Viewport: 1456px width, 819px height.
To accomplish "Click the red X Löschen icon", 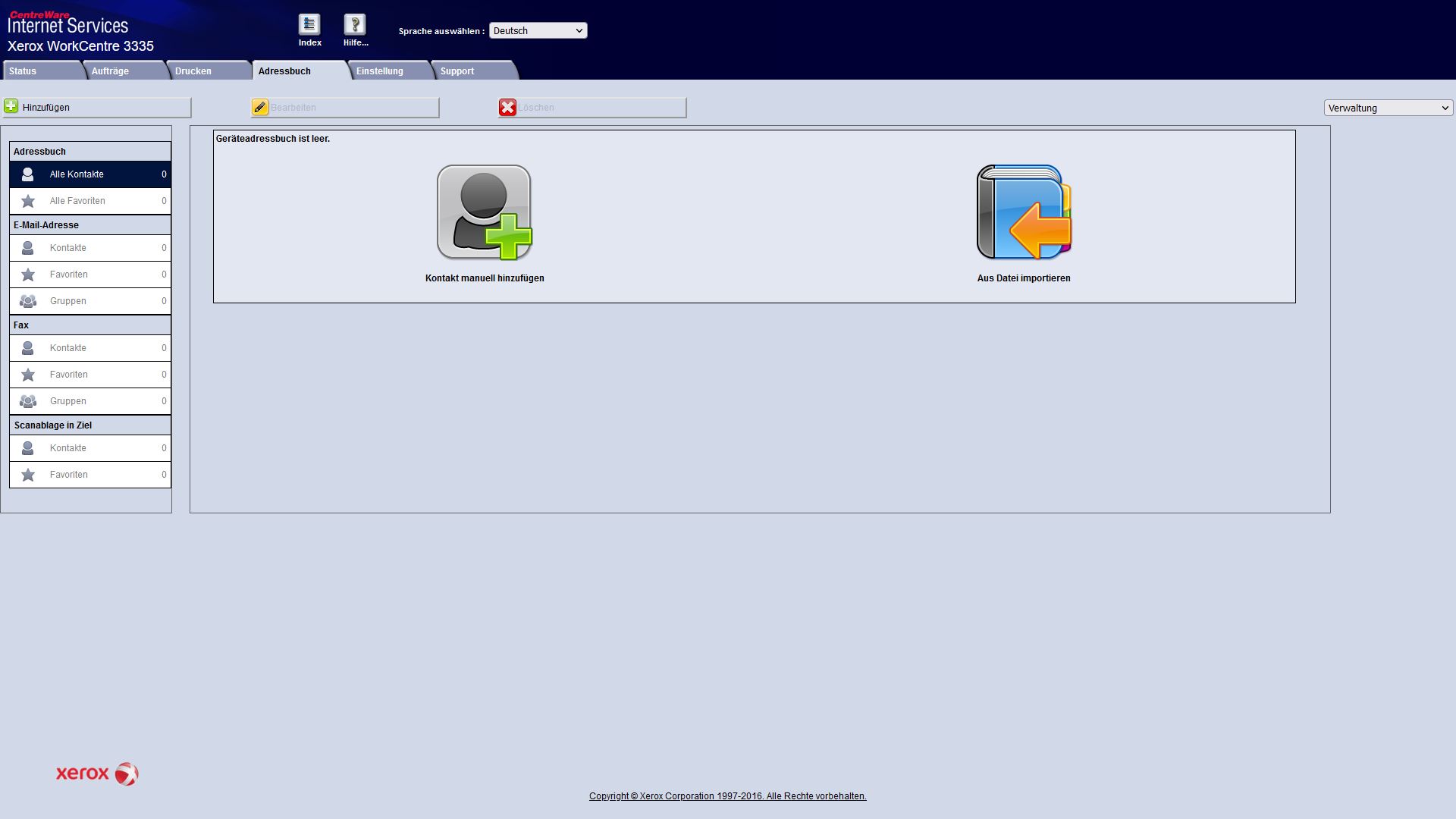I will (507, 108).
